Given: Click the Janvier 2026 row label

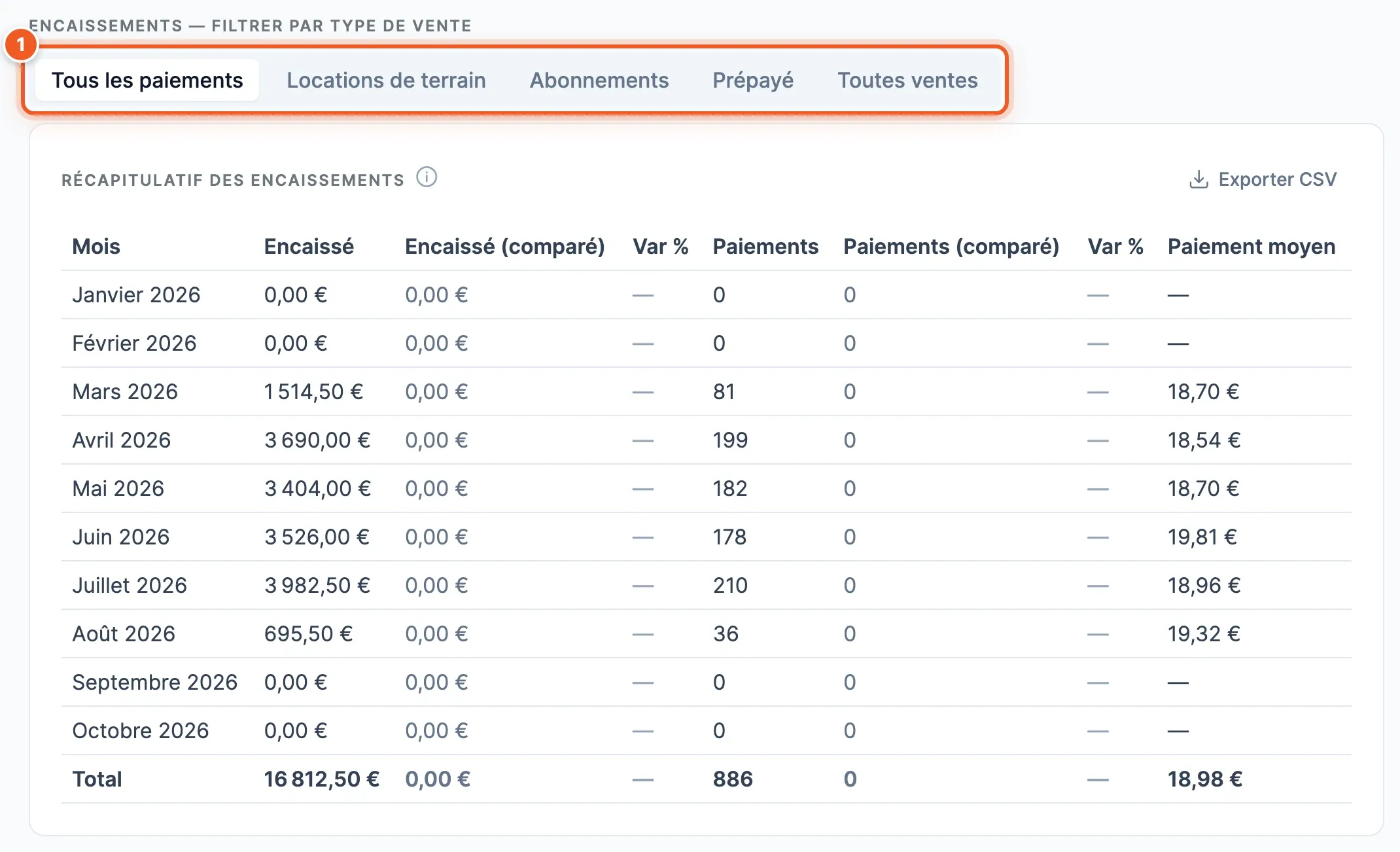Looking at the screenshot, I should pyautogui.click(x=136, y=294).
